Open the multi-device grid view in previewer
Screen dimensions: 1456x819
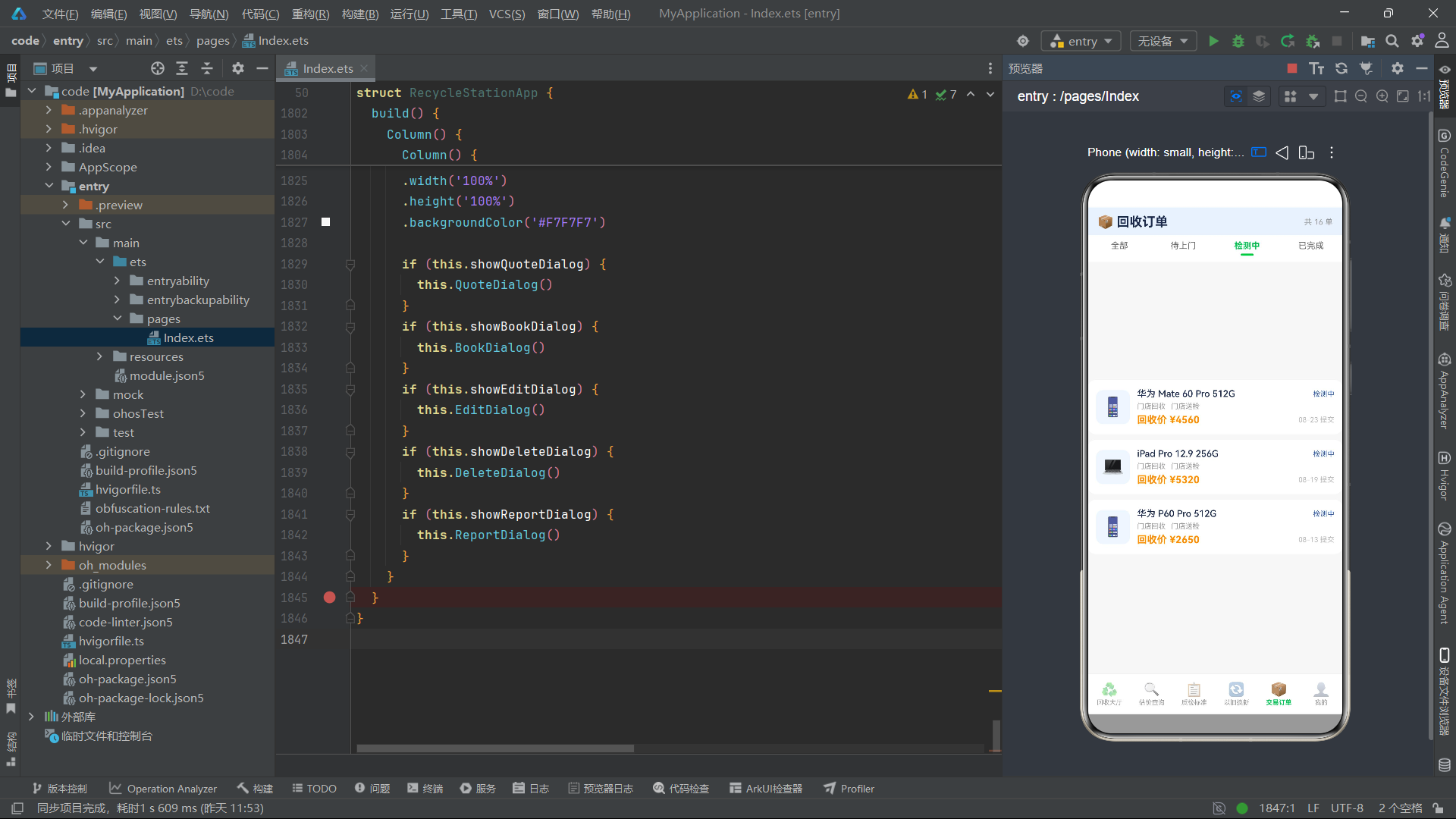1290,96
